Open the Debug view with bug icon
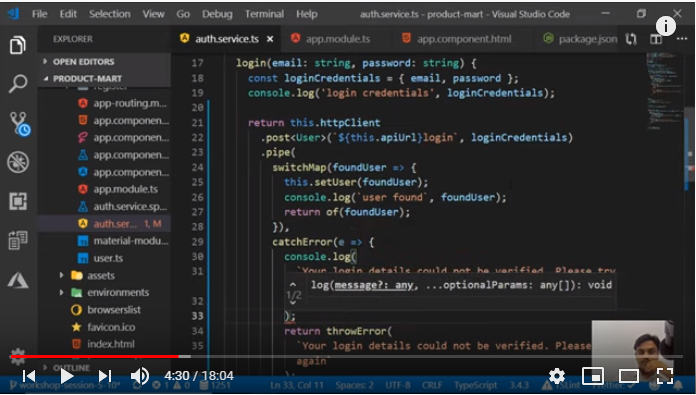Image resolution: width=696 pixels, height=395 pixels. [18, 162]
